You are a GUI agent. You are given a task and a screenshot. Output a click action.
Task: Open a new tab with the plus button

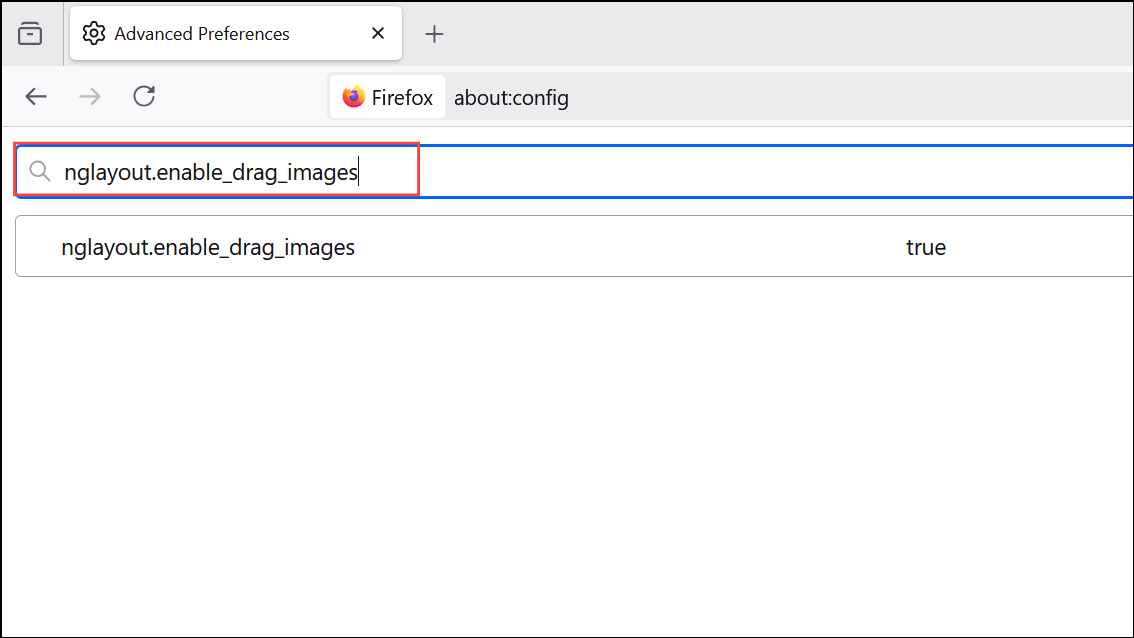(434, 34)
